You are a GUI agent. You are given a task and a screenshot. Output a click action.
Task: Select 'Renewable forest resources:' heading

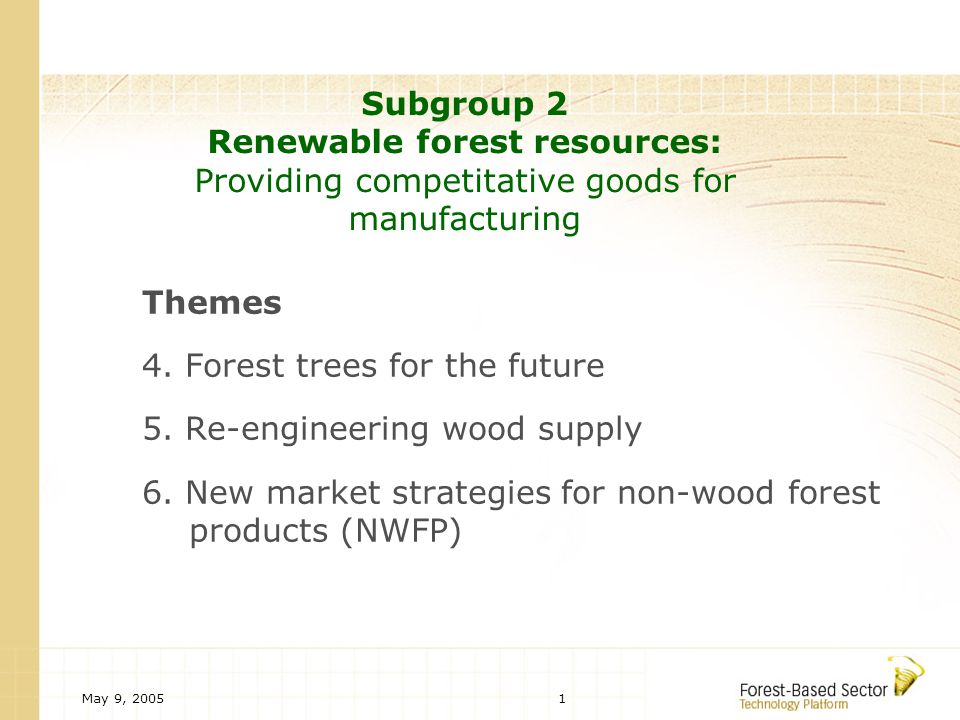464,142
